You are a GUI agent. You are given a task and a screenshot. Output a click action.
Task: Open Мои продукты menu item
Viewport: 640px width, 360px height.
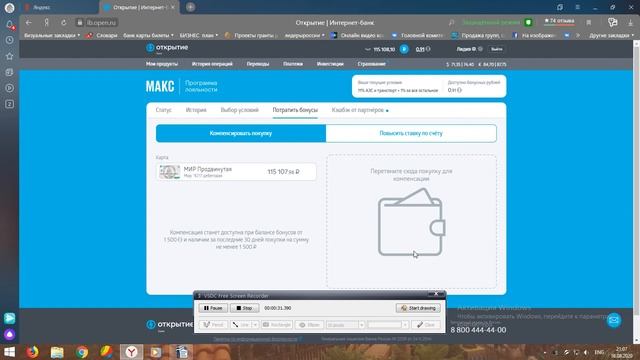pyautogui.click(x=162, y=64)
